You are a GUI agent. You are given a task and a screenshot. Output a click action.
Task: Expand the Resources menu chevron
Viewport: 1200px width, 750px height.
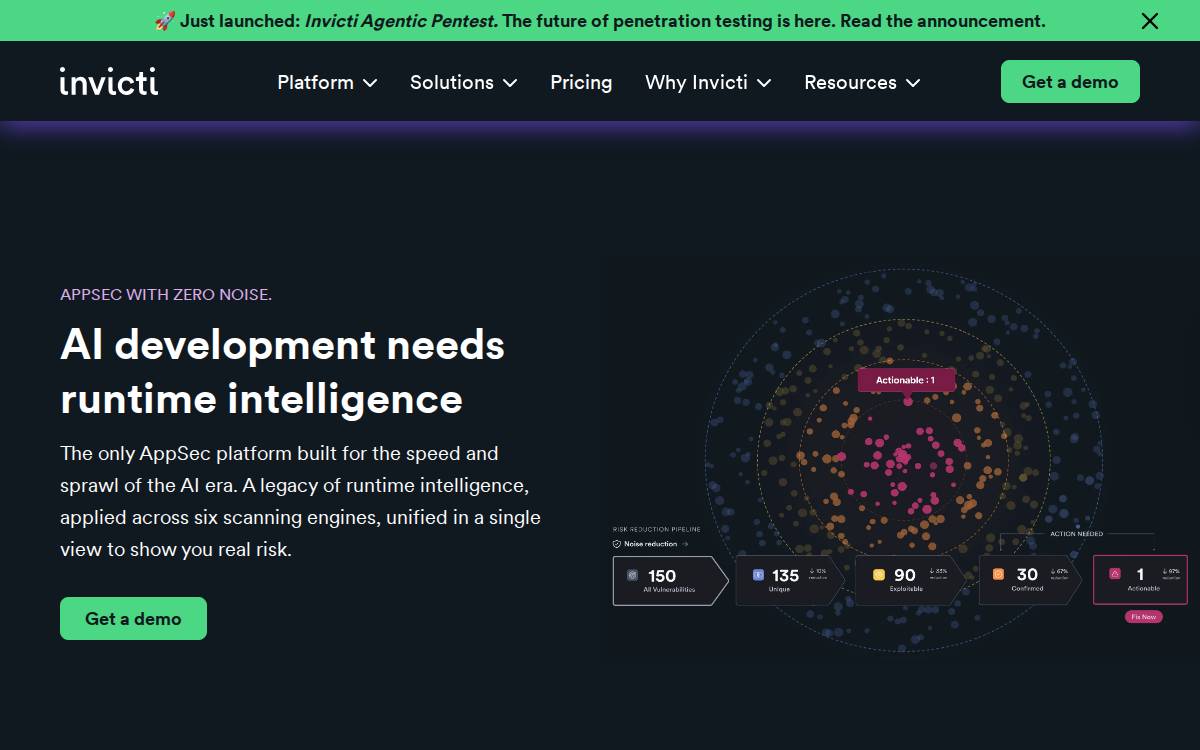pyautogui.click(x=913, y=83)
